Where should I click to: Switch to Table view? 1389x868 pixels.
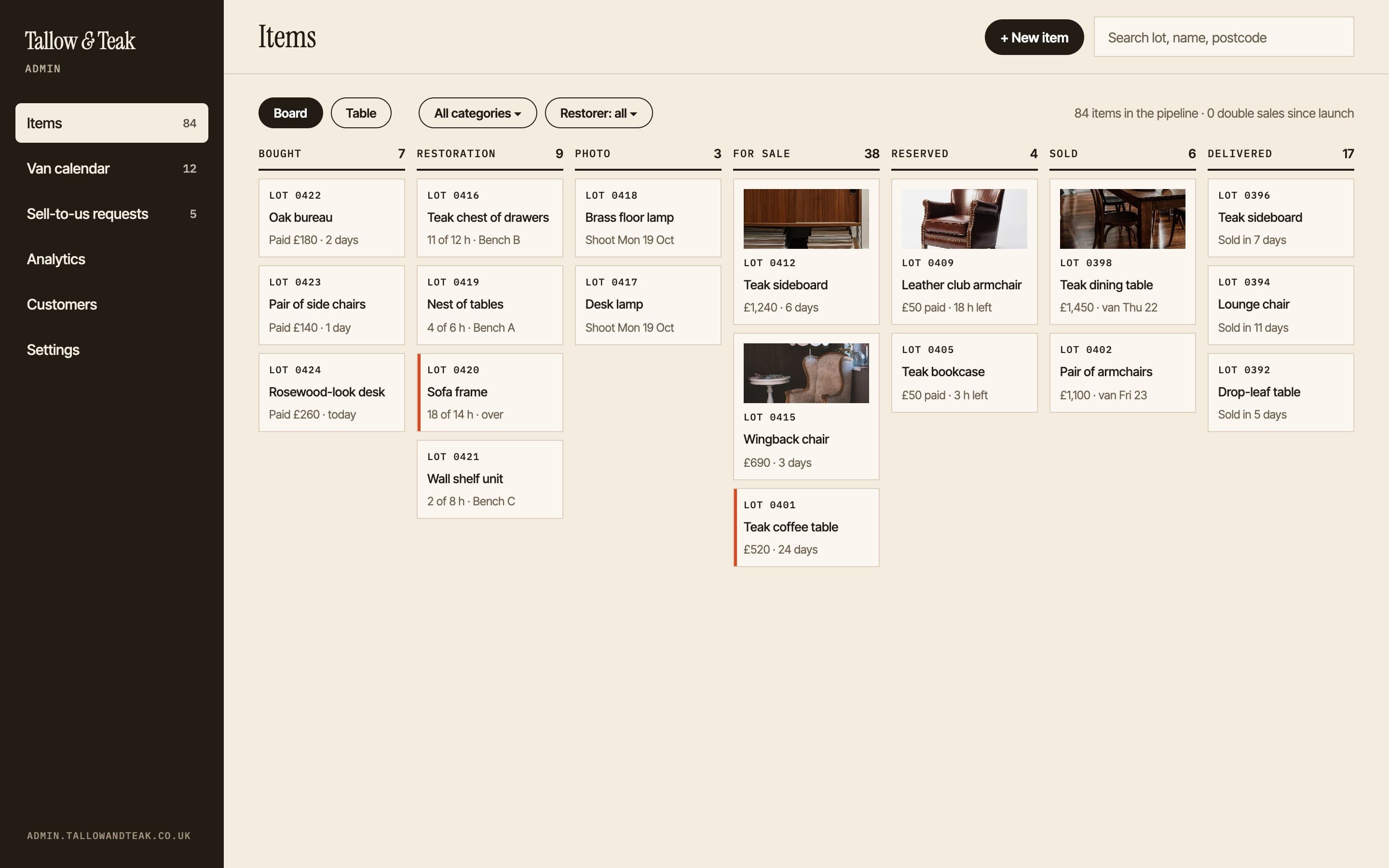click(x=361, y=113)
